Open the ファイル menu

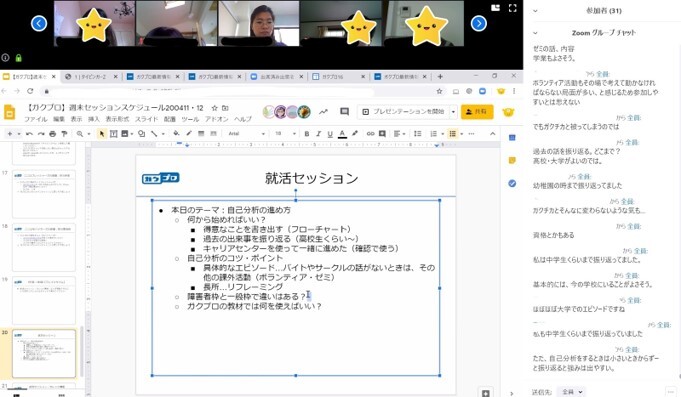coord(36,119)
